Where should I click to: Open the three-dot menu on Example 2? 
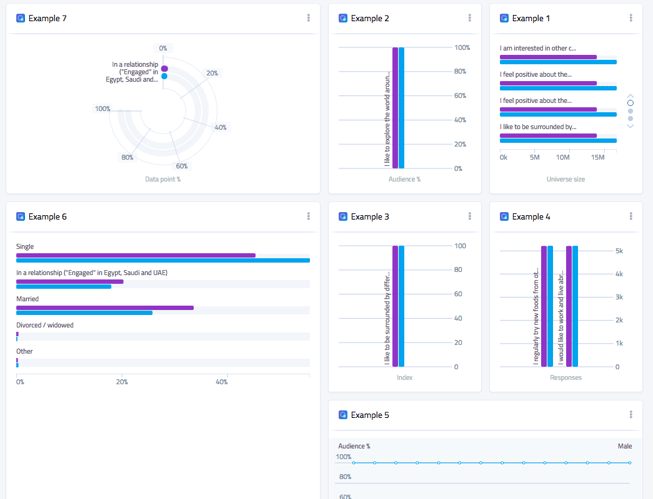[469, 18]
